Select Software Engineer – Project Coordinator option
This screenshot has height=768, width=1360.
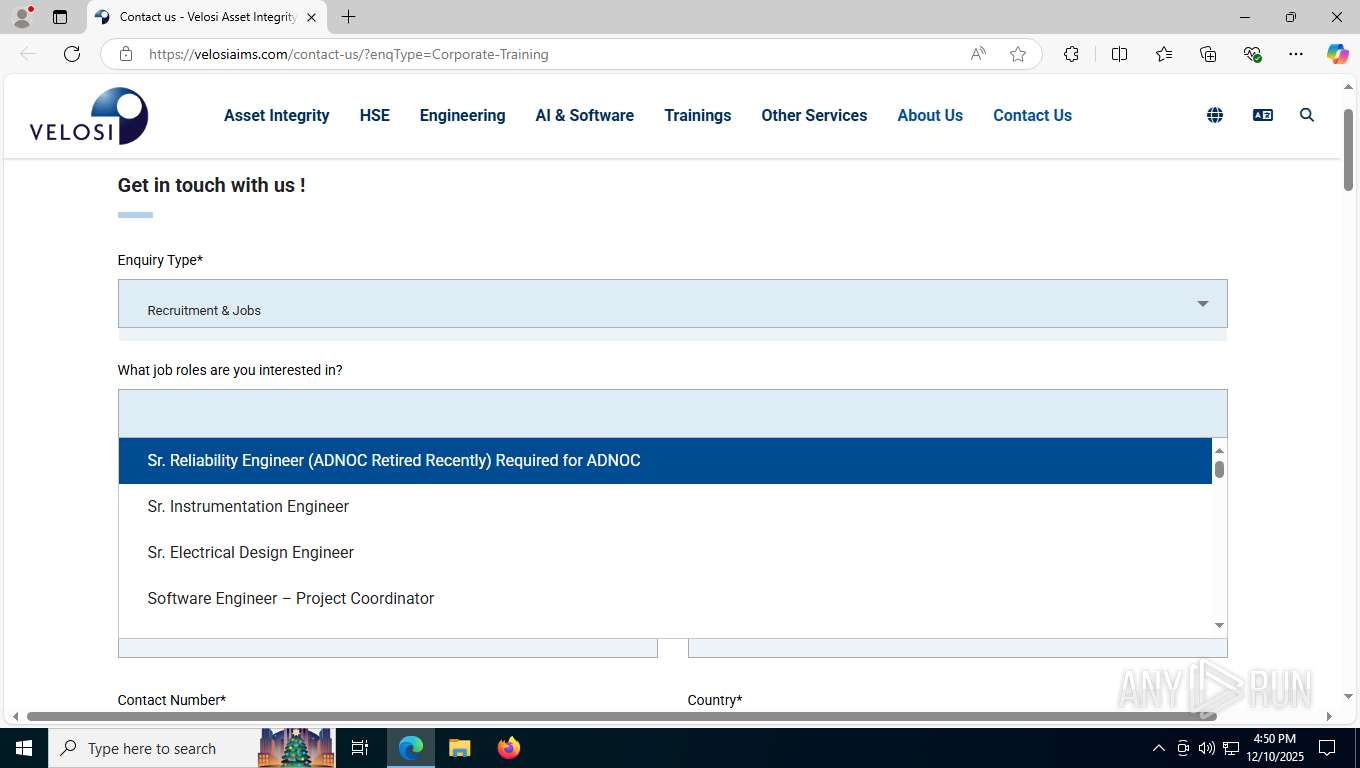pyautogui.click(x=665, y=598)
